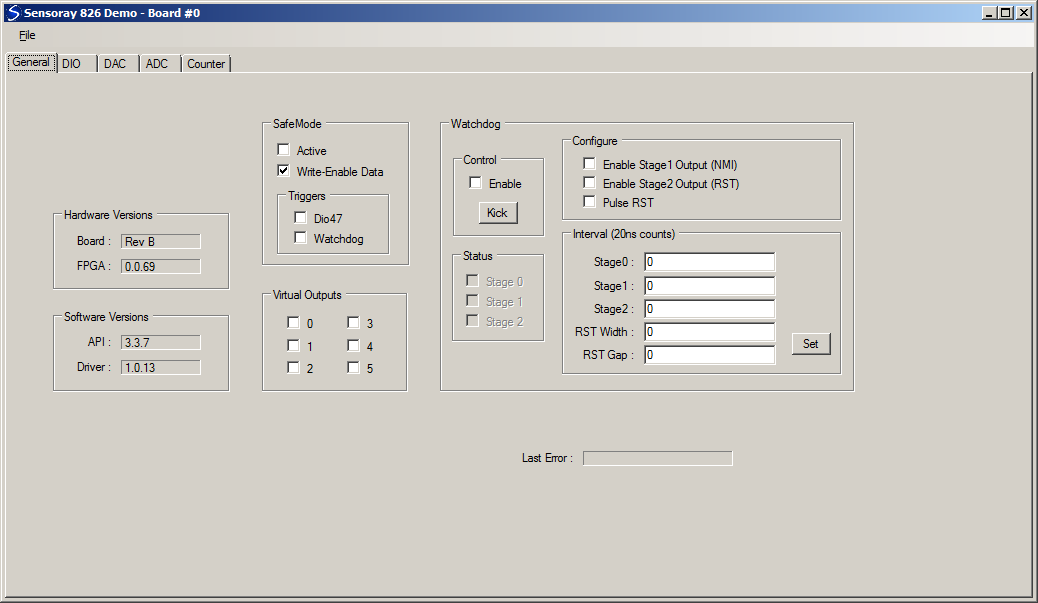Image resolution: width=1038 pixels, height=603 pixels.
Task: Click the RST Width input field
Action: click(710, 332)
